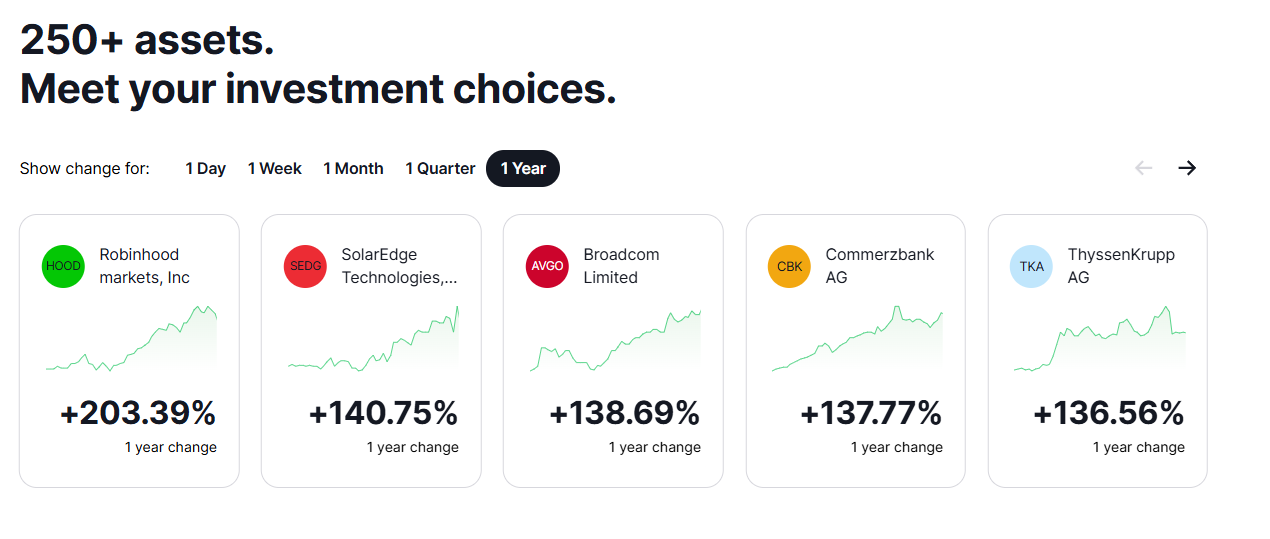This screenshot has height=539, width=1270.
Task: Show change for 1 Month
Action: [x=353, y=169]
